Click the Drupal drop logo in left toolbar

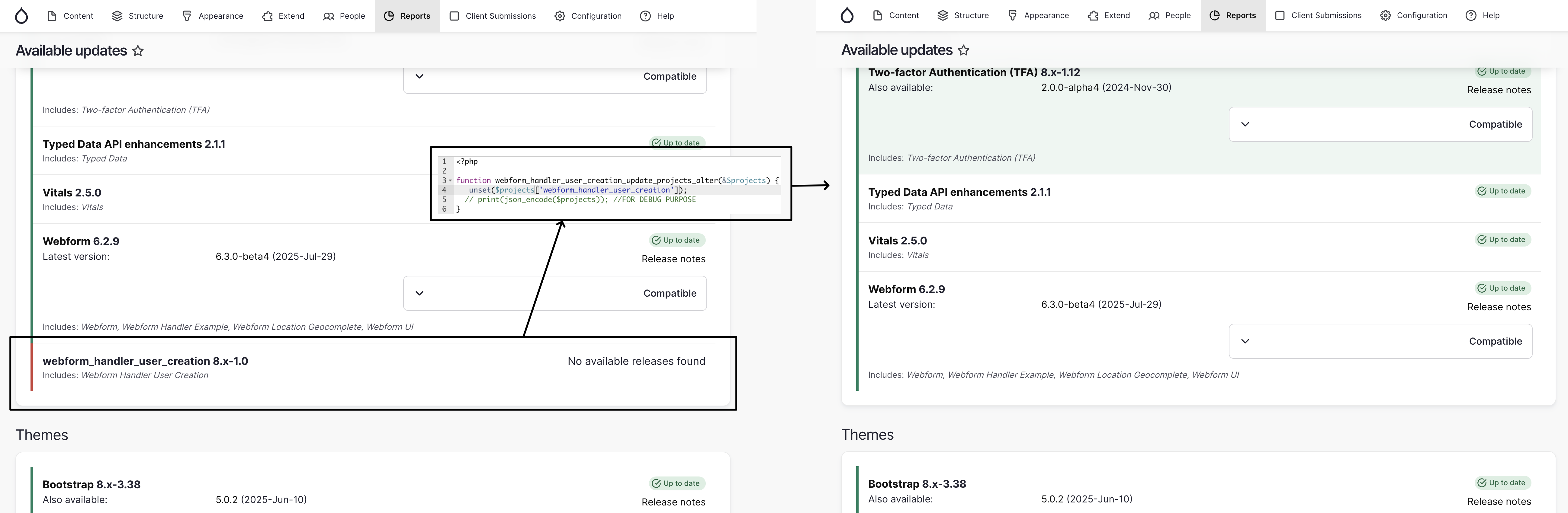coord(21,16)
